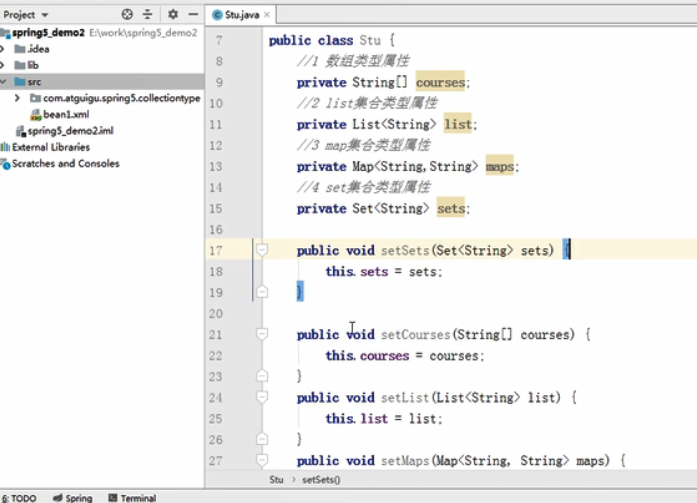Fold the setMaps method at line 27

pos(262,460)
